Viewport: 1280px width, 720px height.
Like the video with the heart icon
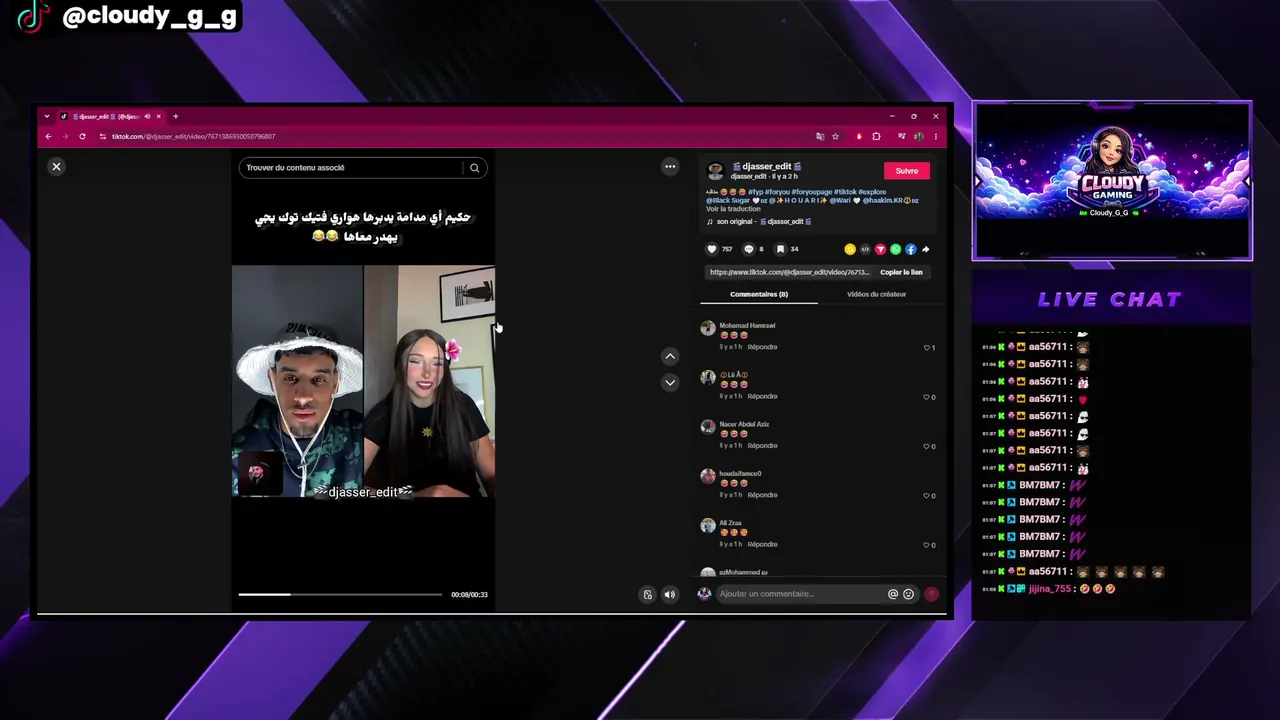coord(712,249)
